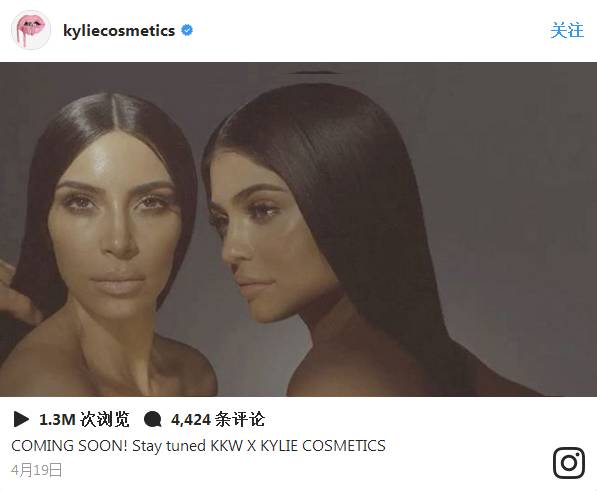Click the 4,424 number
Screen dimensions: 597x491
tap(191, 419)
